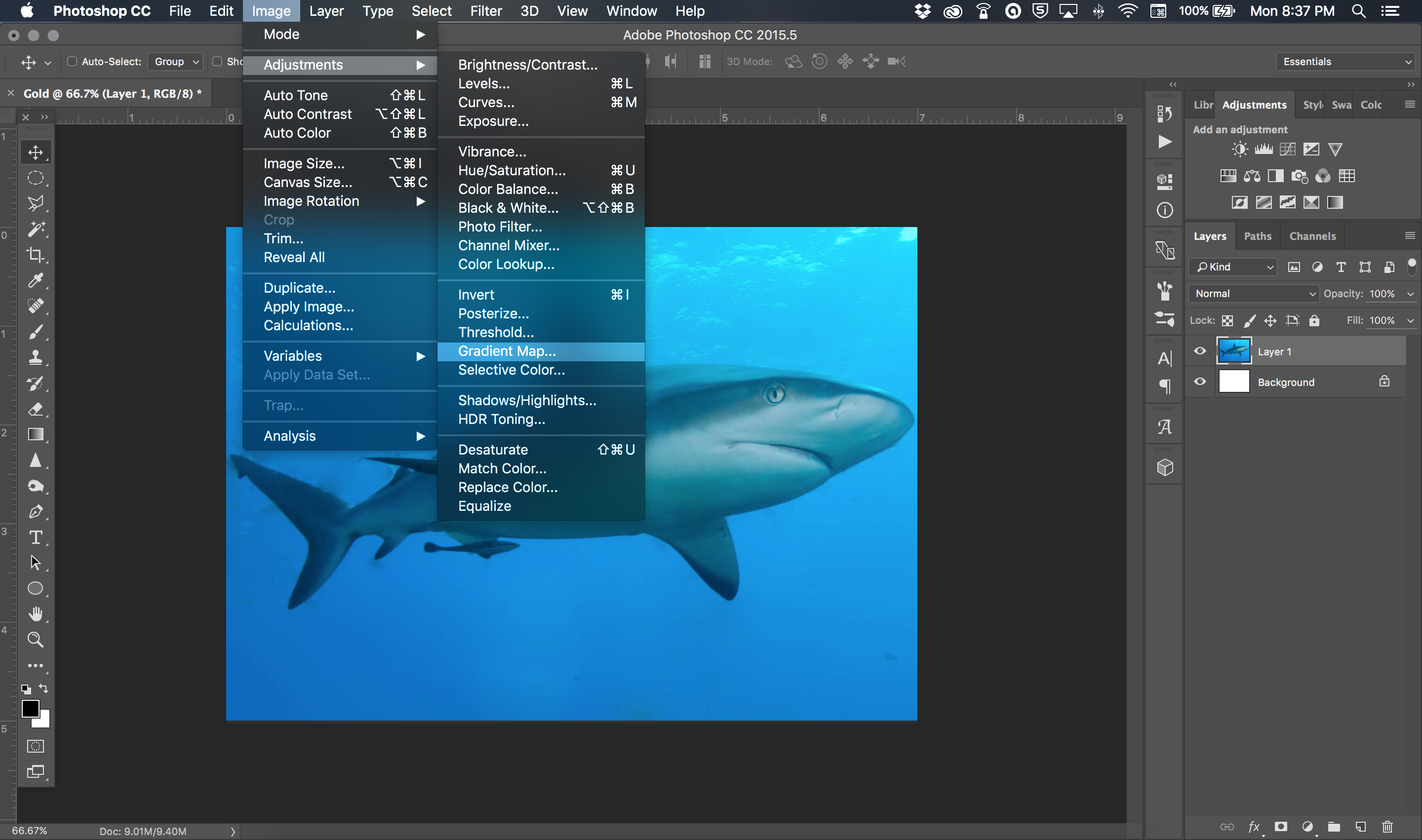Select the Move tool in toolbar
This screenshot has height=840, width=1422.
click(35, 151)
